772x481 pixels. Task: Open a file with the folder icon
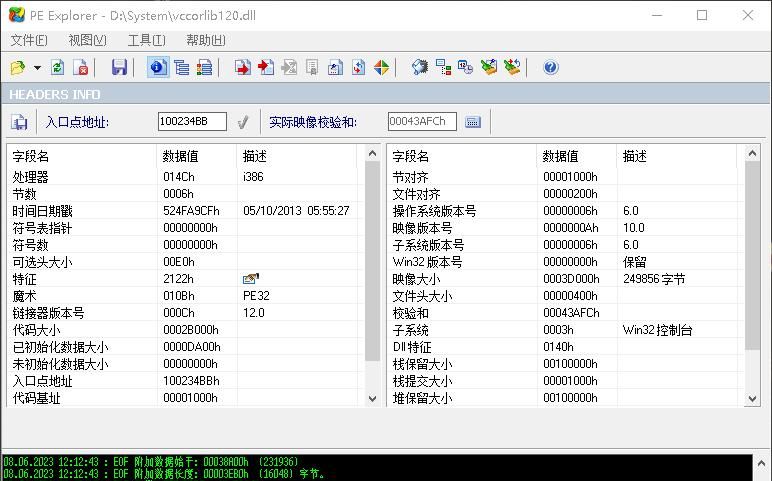pyautogui.click(x=18, y=67)
